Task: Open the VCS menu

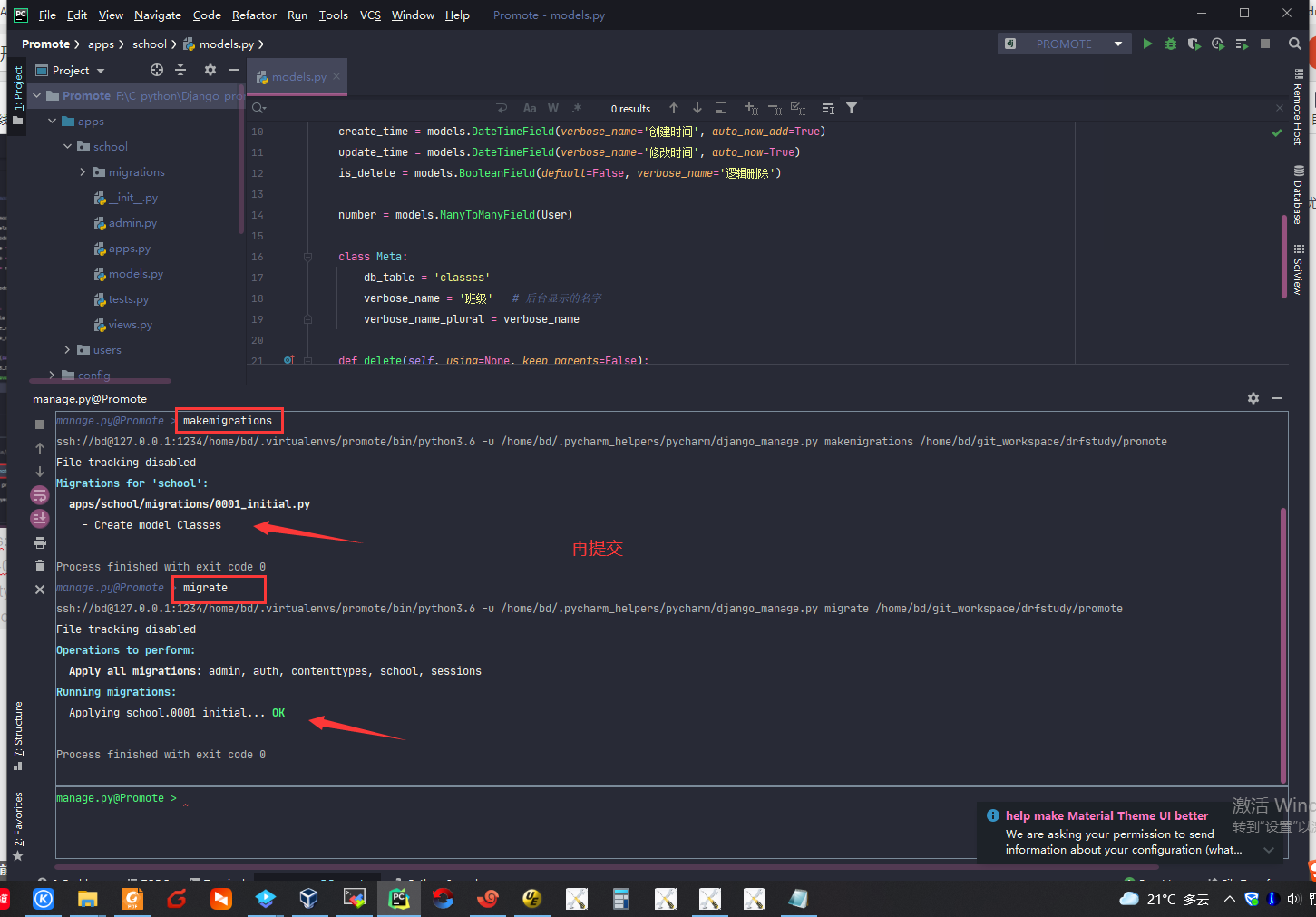Action: pos(370,15)
